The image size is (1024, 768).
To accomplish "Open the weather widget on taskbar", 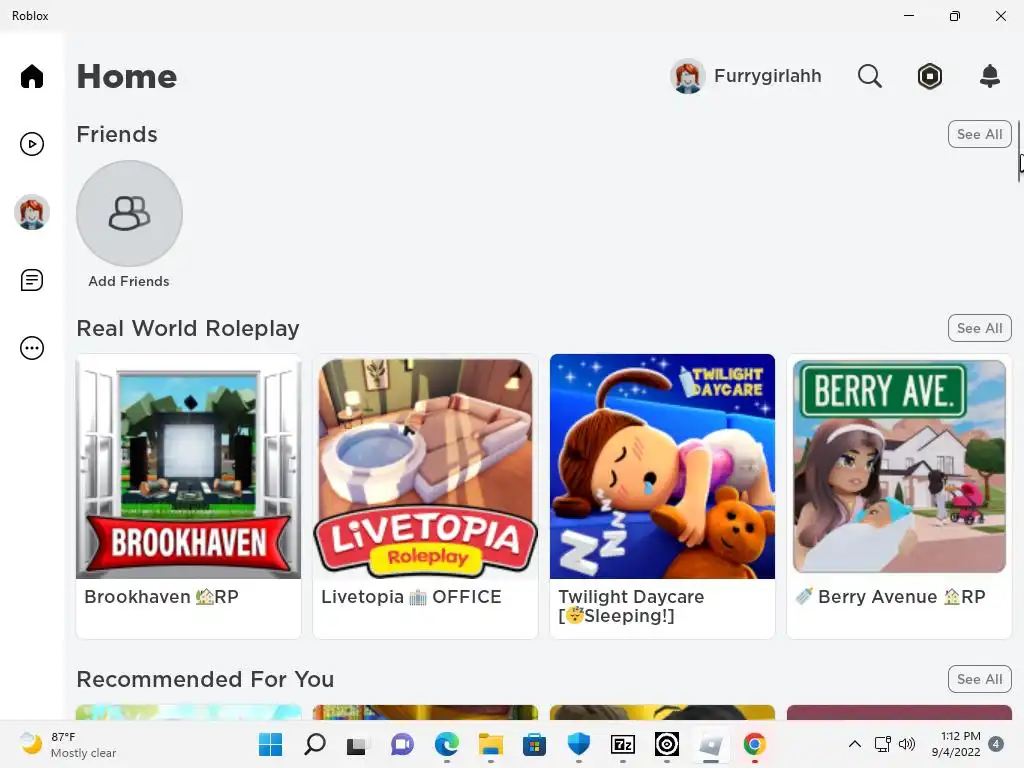I will pyautogui.click(x=68, y=744).
